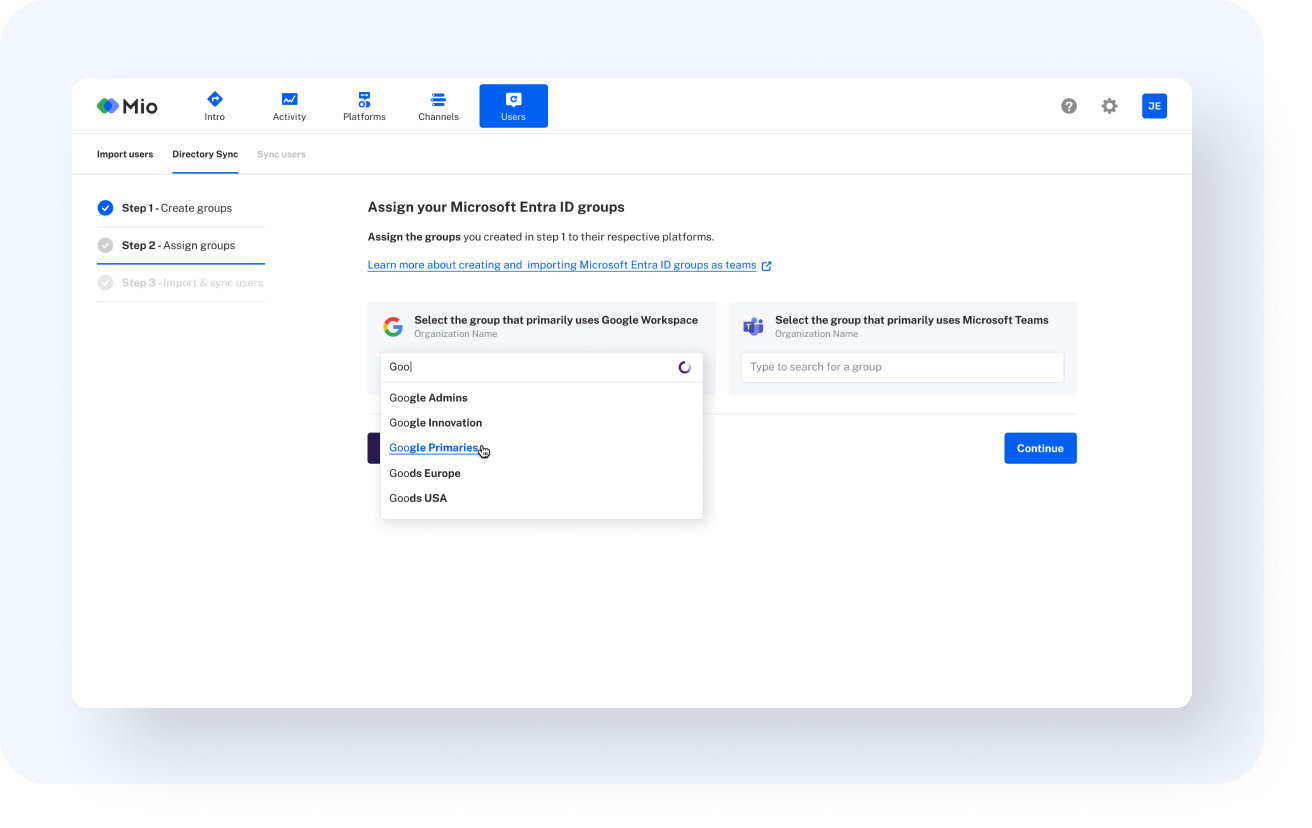Select Step 2 - Assign groups
This screenshot has width=1312, height=828.
pos(180,245)
